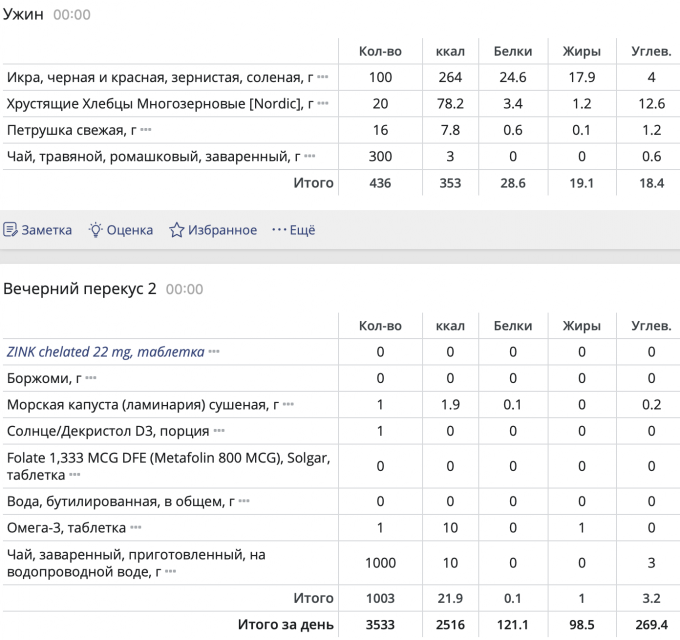
Task: Select the Ужин meal heading
Action: pos(23,15)
